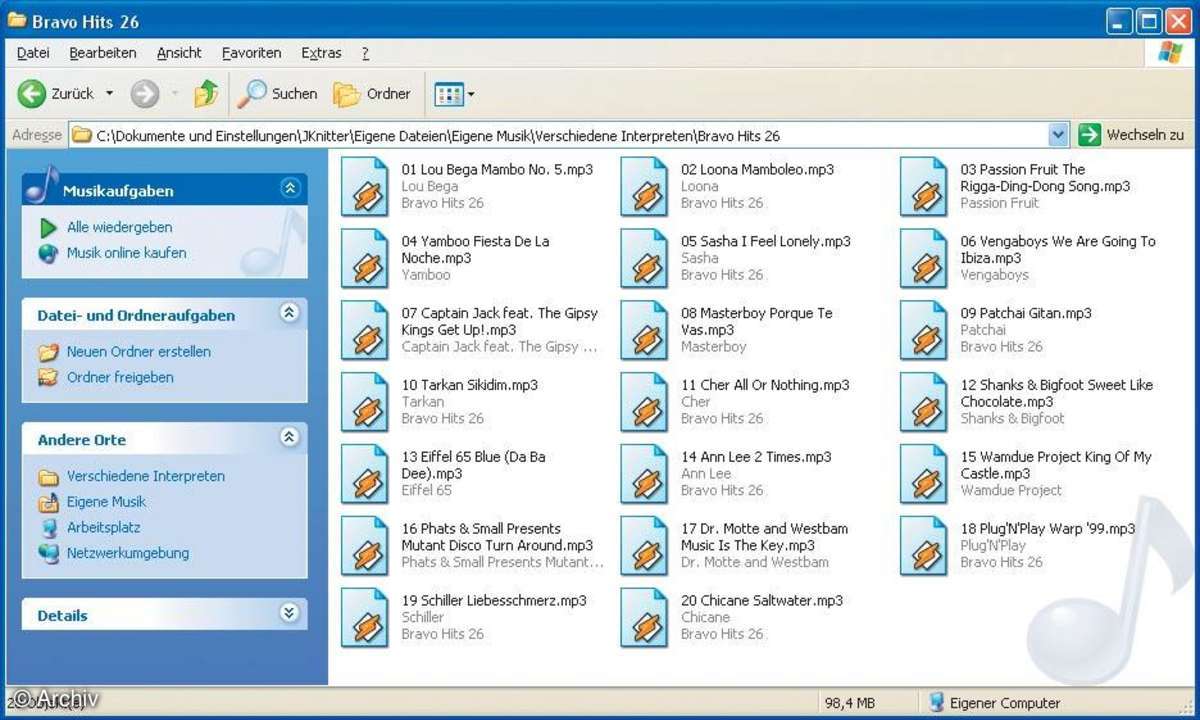Collapse the Musikaufgaben panel
1200x720 pixels.
[x=290, y=188]
